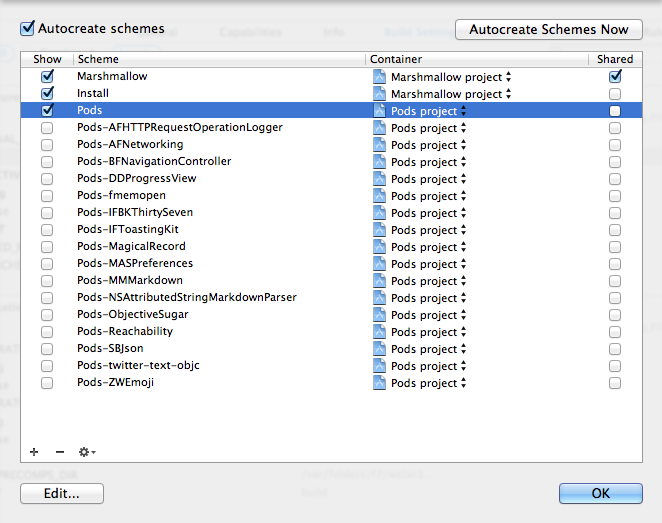Click project icon in Pods-SBJson row
Screen dimensions: 662x523
click(x=379, y=349)
